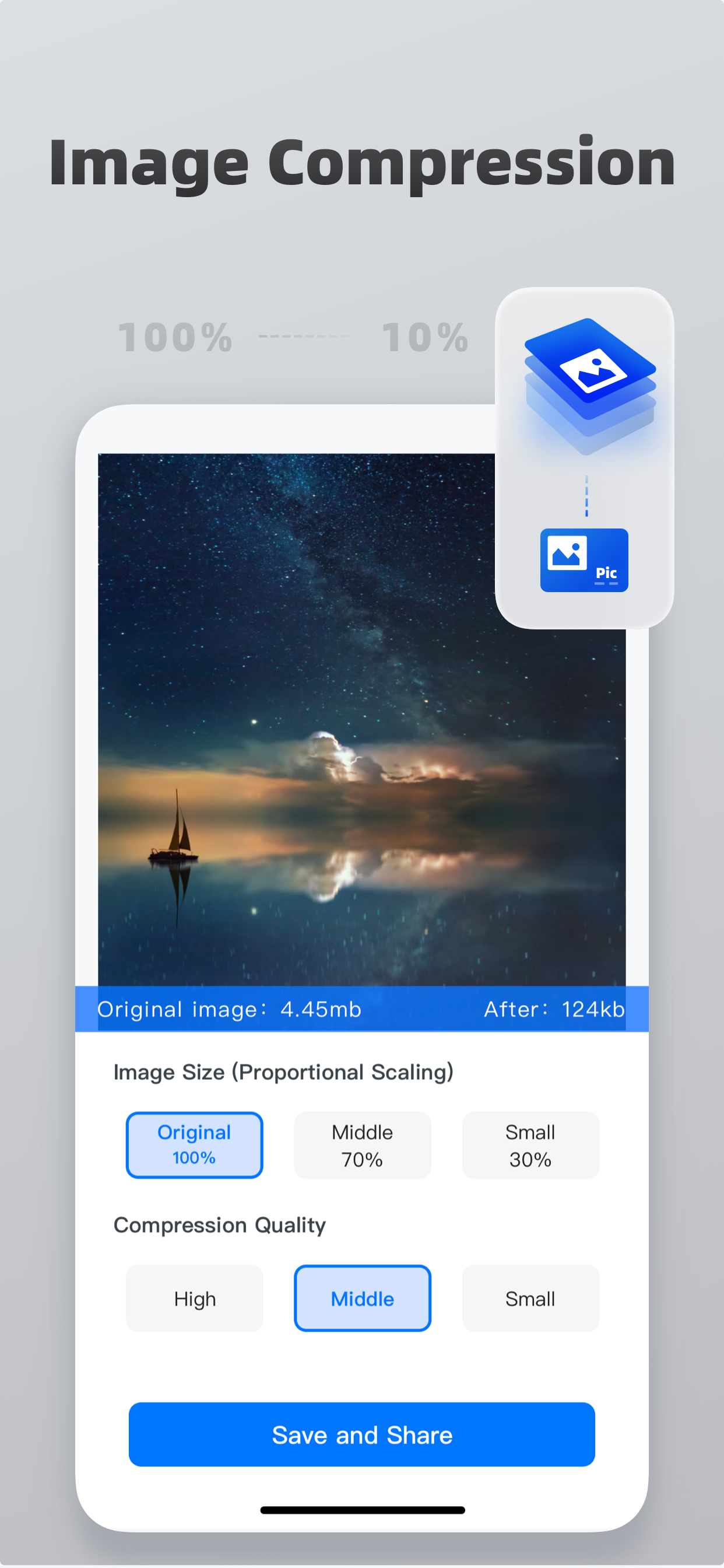
Task: Select Original 100% image size
Action: [194, 1145]
